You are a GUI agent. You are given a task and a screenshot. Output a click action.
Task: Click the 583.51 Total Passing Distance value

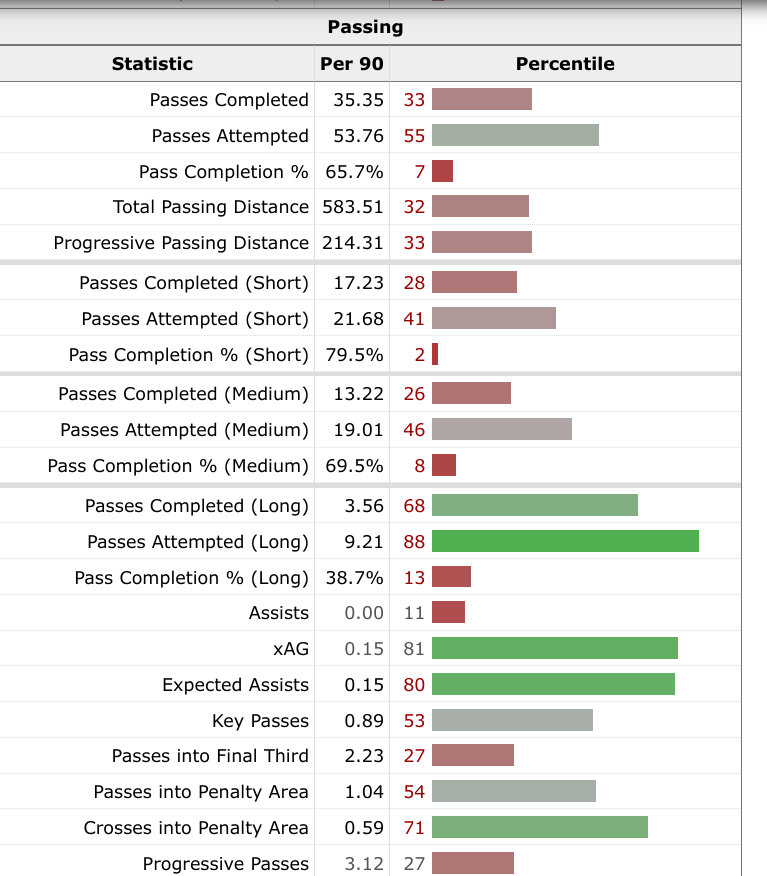point(353,207)
